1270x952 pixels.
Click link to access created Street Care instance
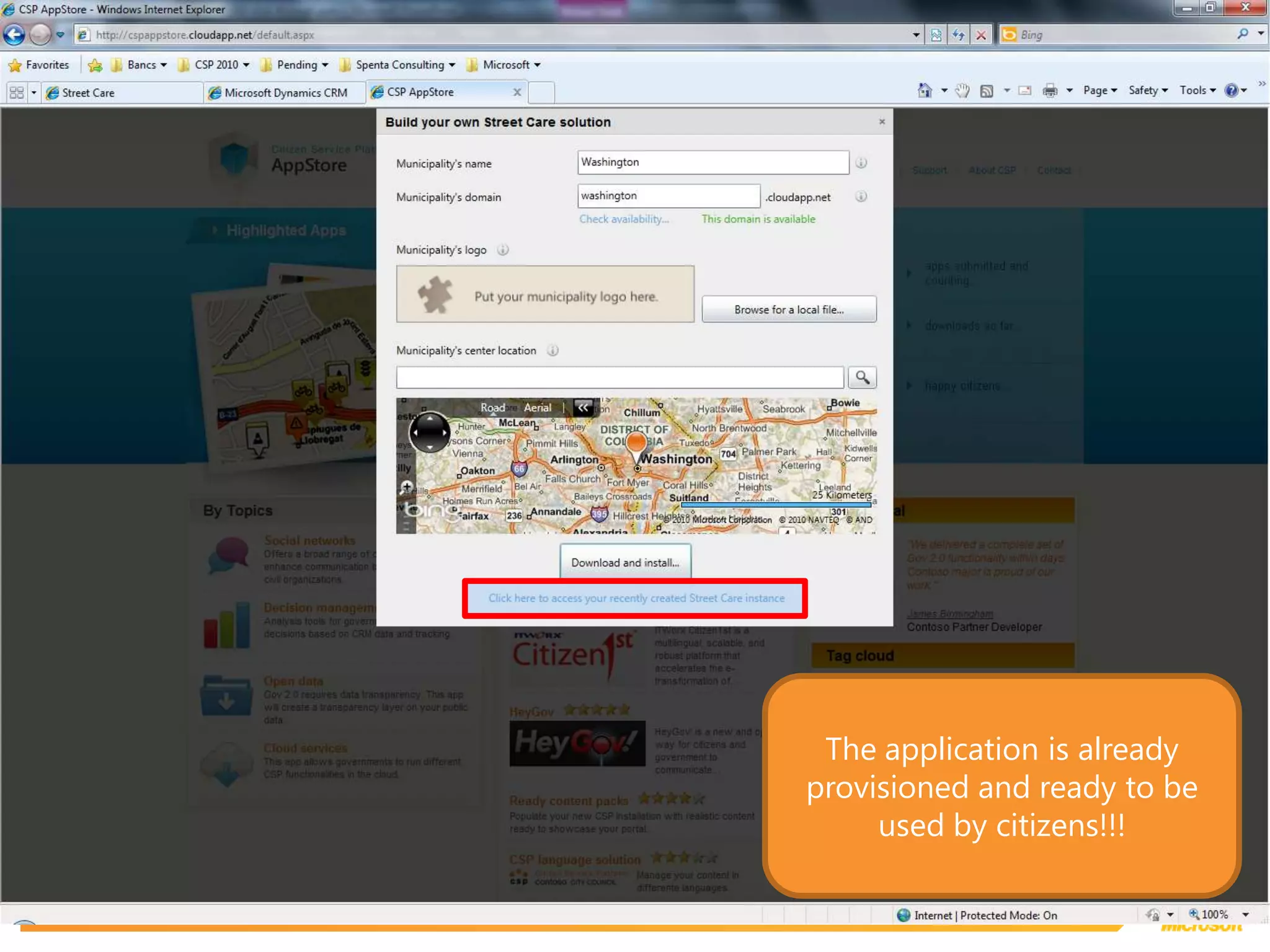[636, 598]
